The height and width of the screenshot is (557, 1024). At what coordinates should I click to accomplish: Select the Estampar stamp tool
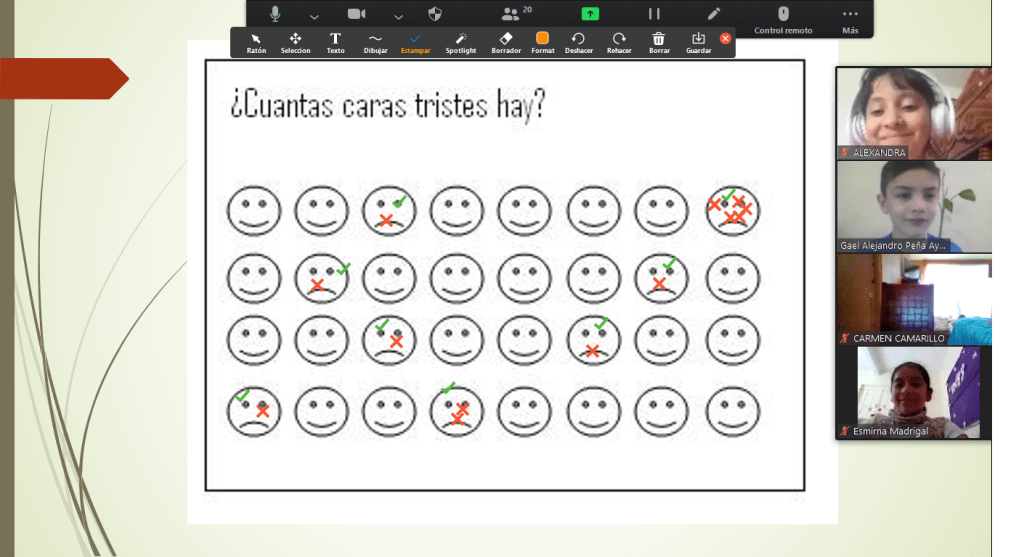[x=415, y=42]
